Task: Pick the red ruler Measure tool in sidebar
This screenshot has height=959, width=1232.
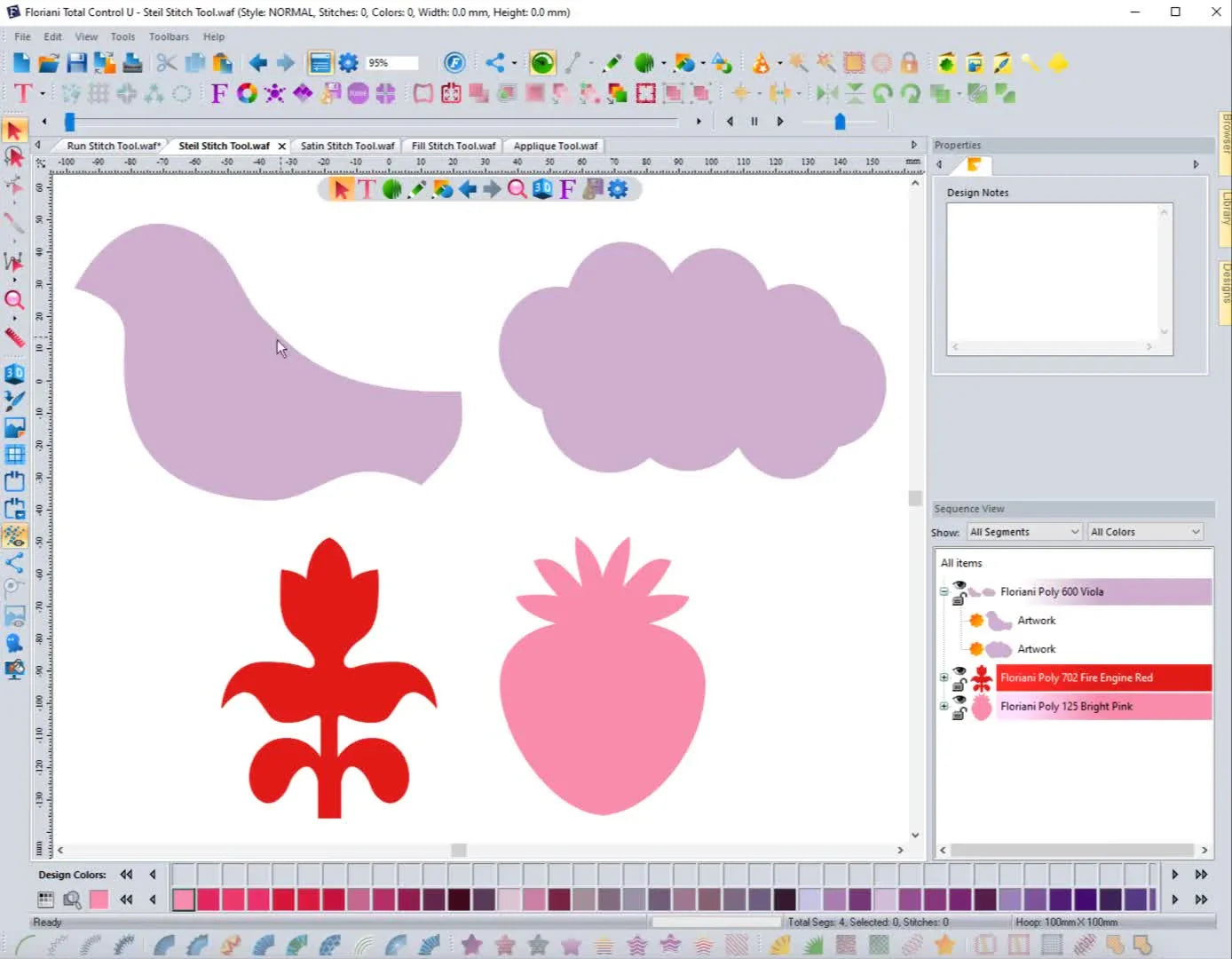Action: pos(14,337)
